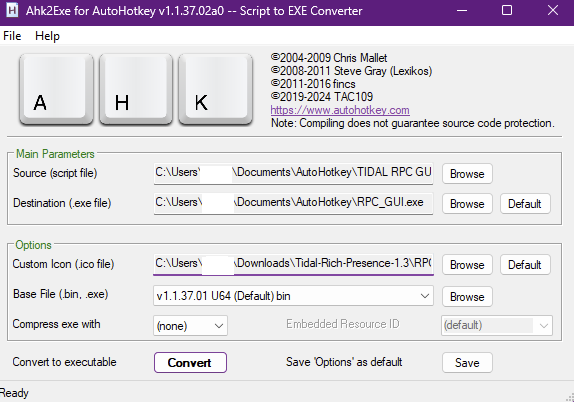The height and width of the screenshot is (402, 574).
Task: Browse for the Destination exe file
Action: tap(467, 204)
